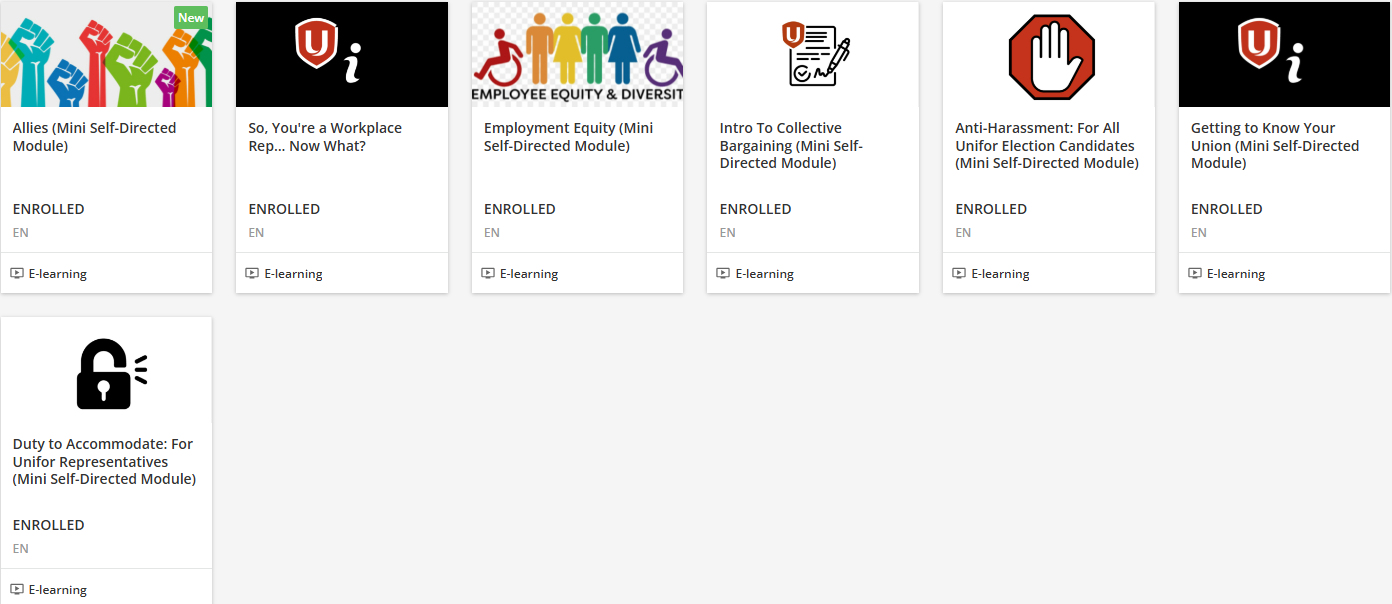Open the Allies (Mini Self-Directed Module) course
Screen dimensions: 1392x604
[x=93, y=136]
